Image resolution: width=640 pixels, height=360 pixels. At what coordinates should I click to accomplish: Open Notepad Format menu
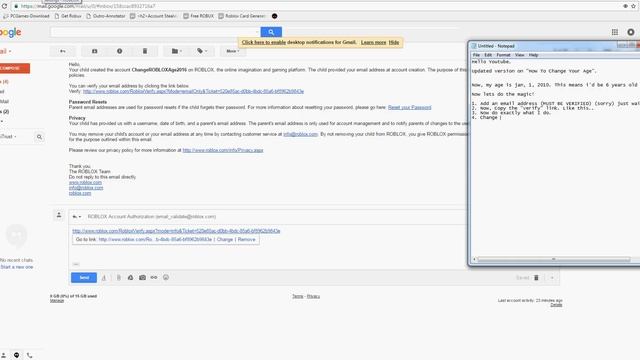click(503, 55)
